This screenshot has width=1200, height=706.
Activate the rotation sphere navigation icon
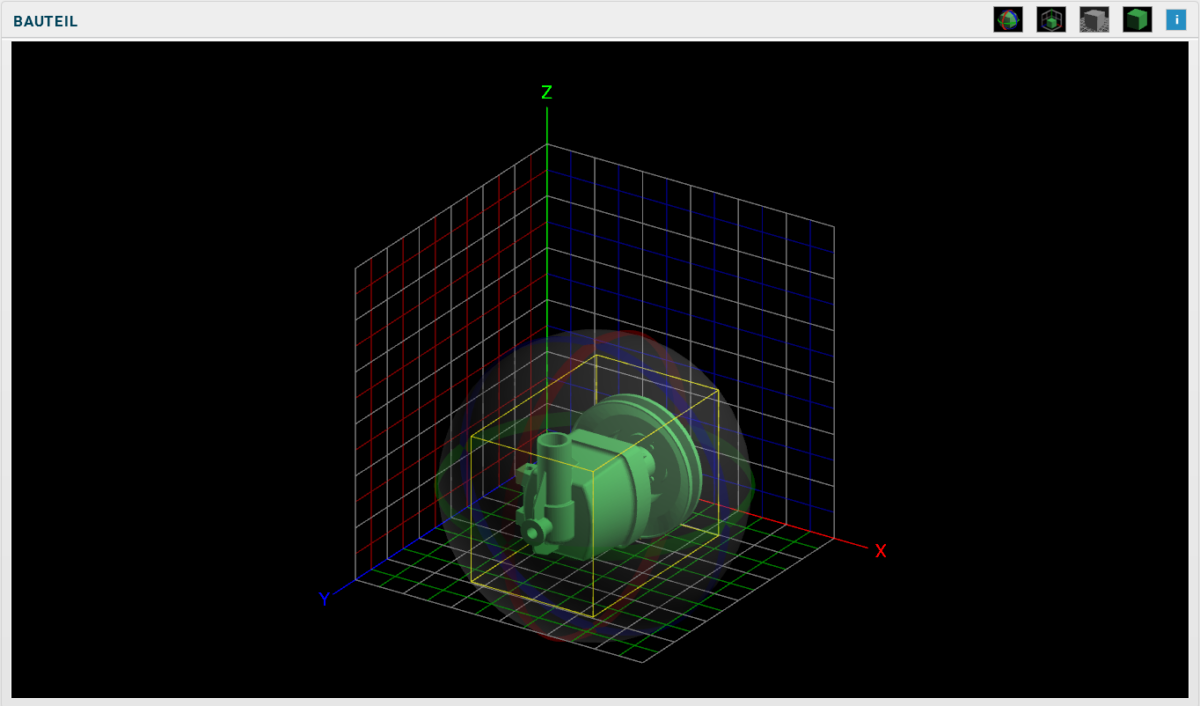click(1007, 19)
